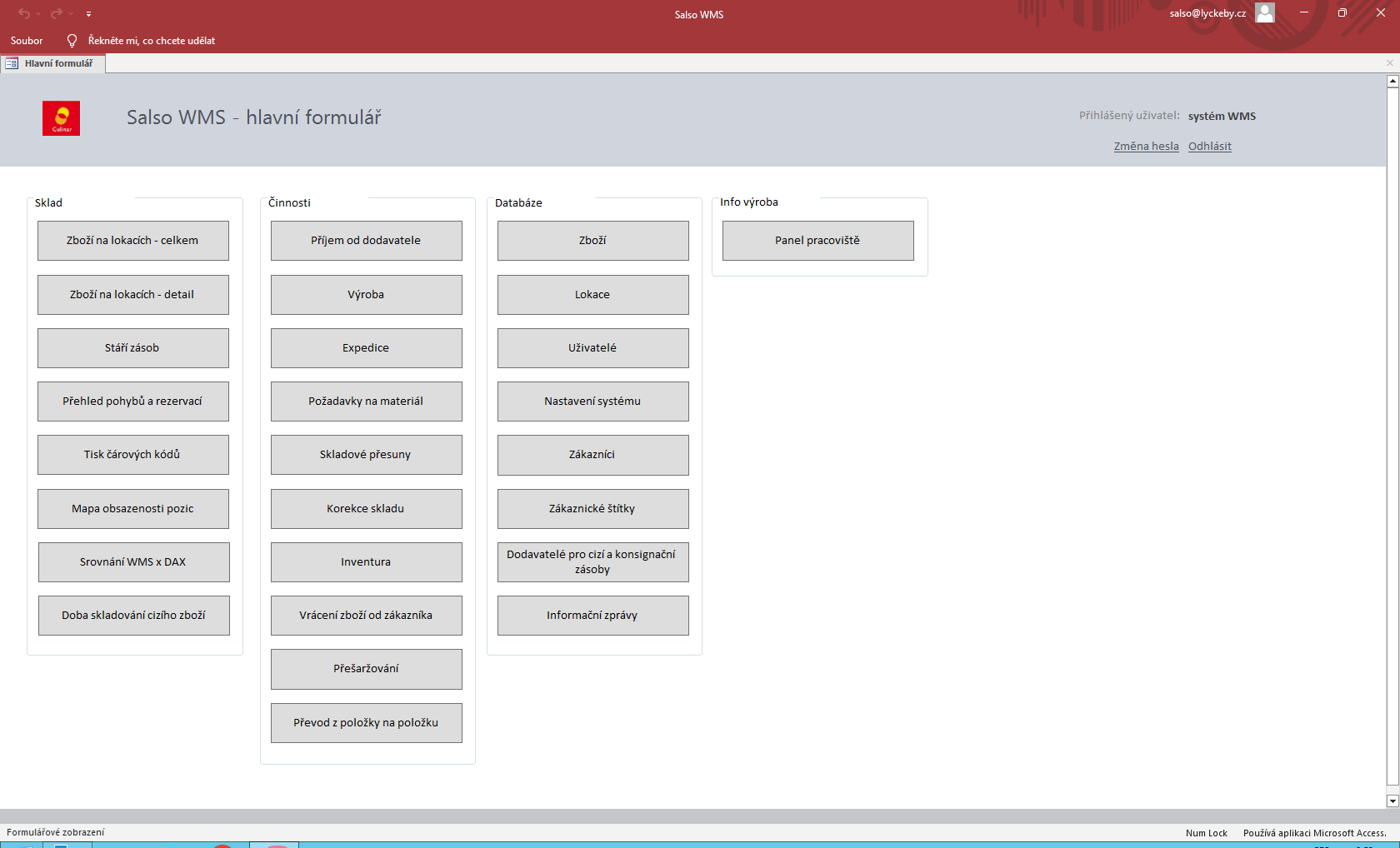Viewport: 1400px width, 848px height.
Task: Open Tisk čárových kódů
Action: (x=132, y=455)
